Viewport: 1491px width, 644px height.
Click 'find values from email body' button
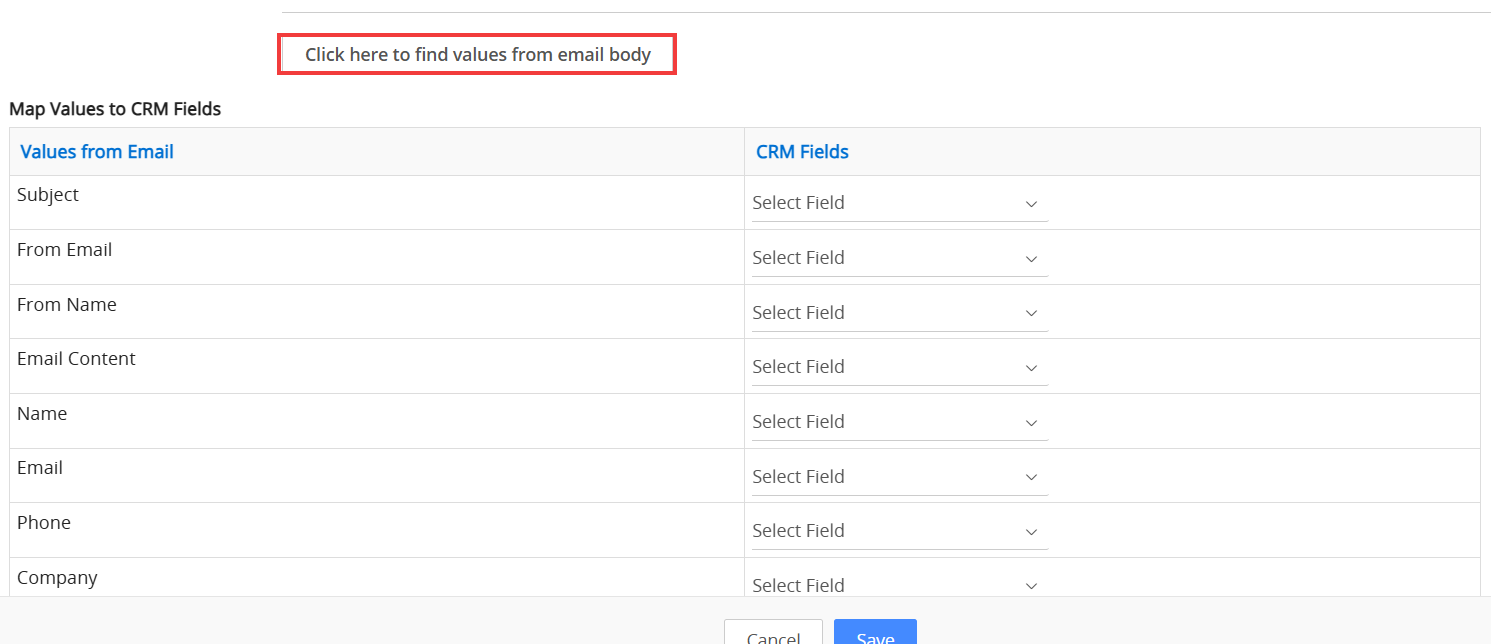[477, 55]
